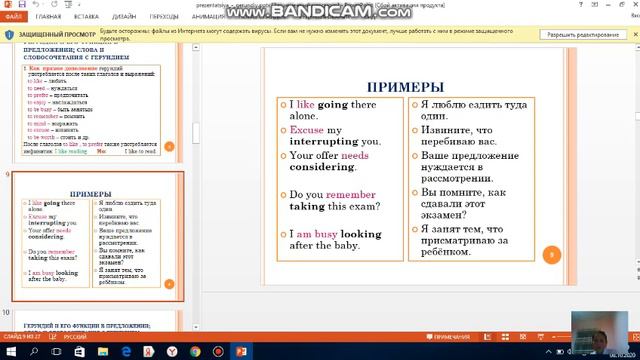Click 'Do you remember taking this exam?'
640x360 pixels.
pyautogui.click(x=335, y=200)
